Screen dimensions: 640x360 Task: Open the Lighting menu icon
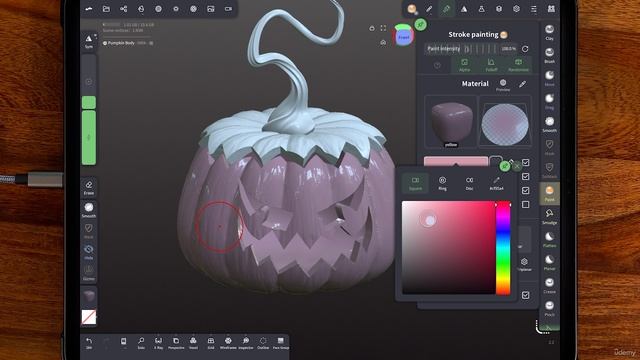click(x=176, y=9)
